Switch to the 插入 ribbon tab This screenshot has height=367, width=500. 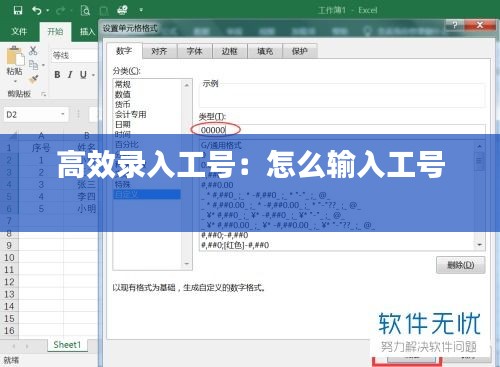point(87,32)
